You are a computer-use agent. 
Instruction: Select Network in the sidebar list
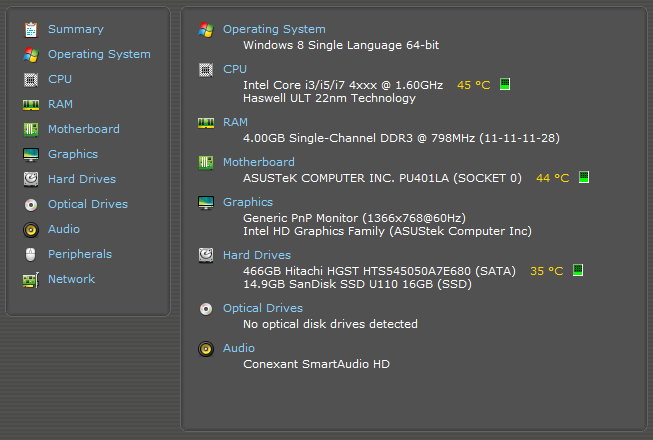click(72, 279)
